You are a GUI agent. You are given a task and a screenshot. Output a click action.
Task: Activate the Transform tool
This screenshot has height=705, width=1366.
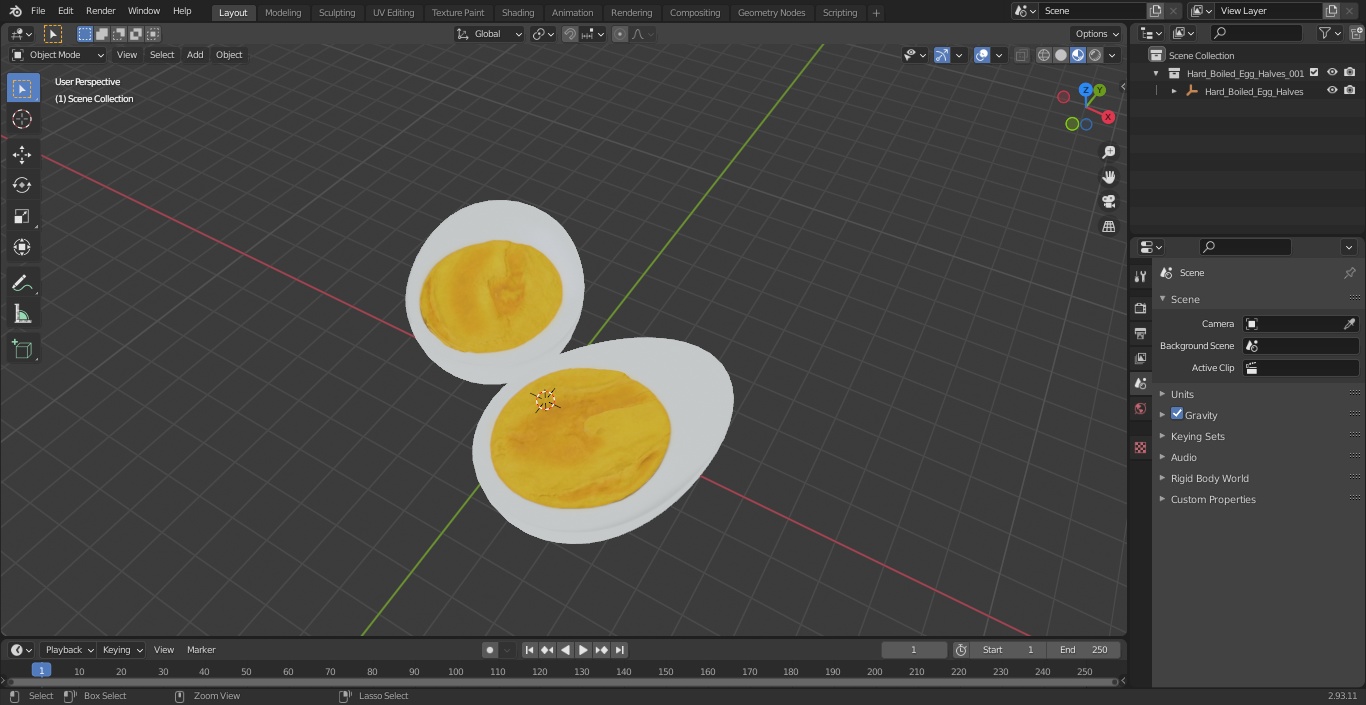pos(22,247)
